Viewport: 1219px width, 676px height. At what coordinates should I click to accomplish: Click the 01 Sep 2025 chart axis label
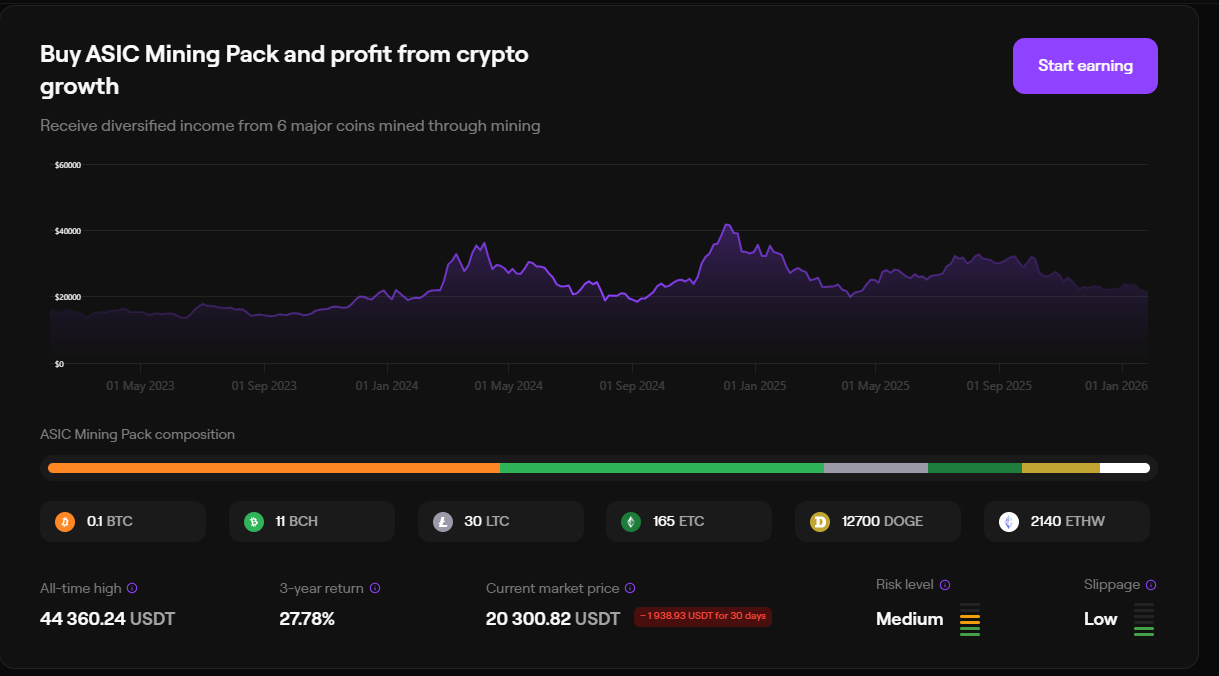click(x=999, y=386)
